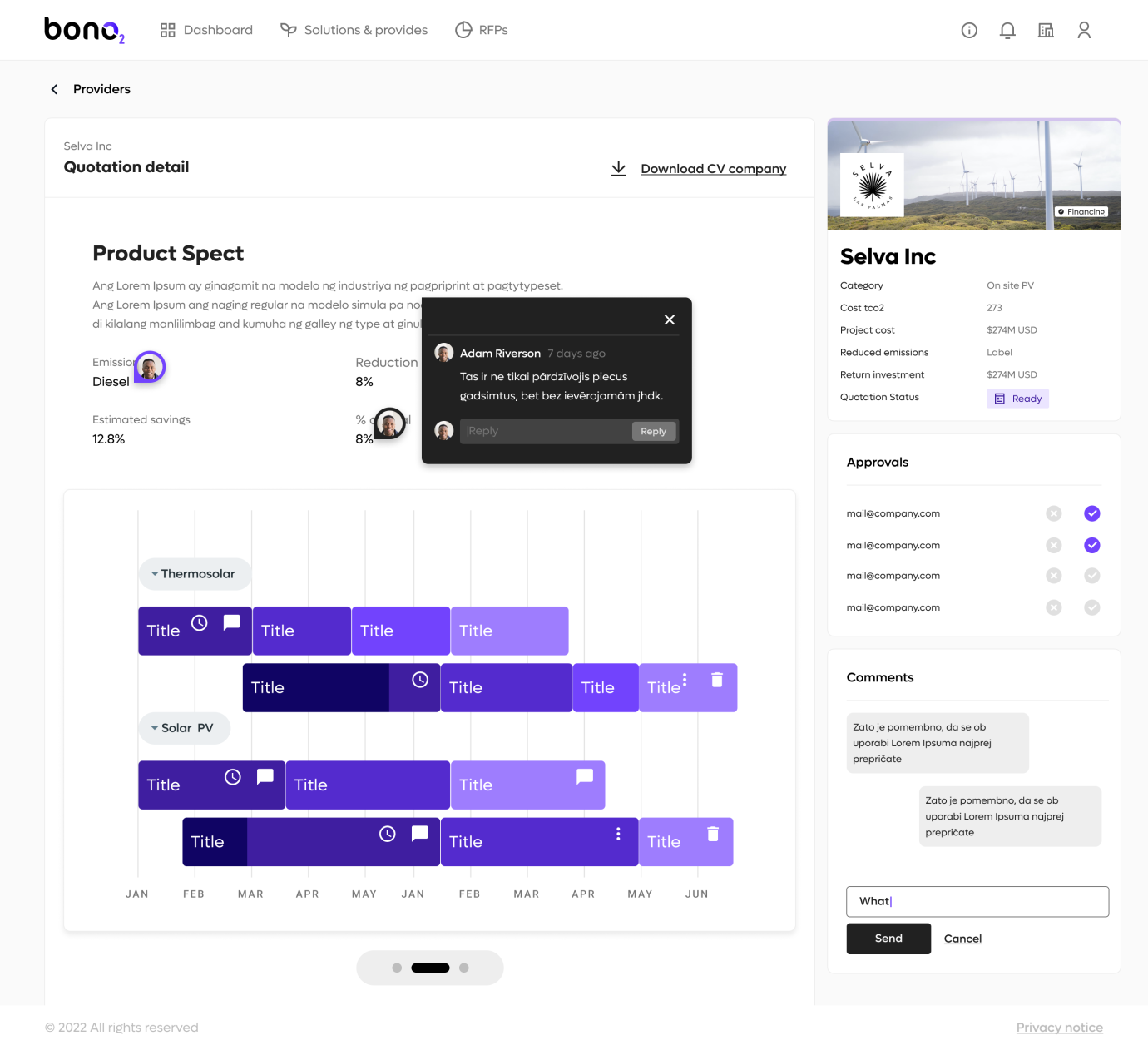Delete the last Thermosolar bar via trash icon
This screenshot has width=1148, height=1050.
(x=716, y=680)
